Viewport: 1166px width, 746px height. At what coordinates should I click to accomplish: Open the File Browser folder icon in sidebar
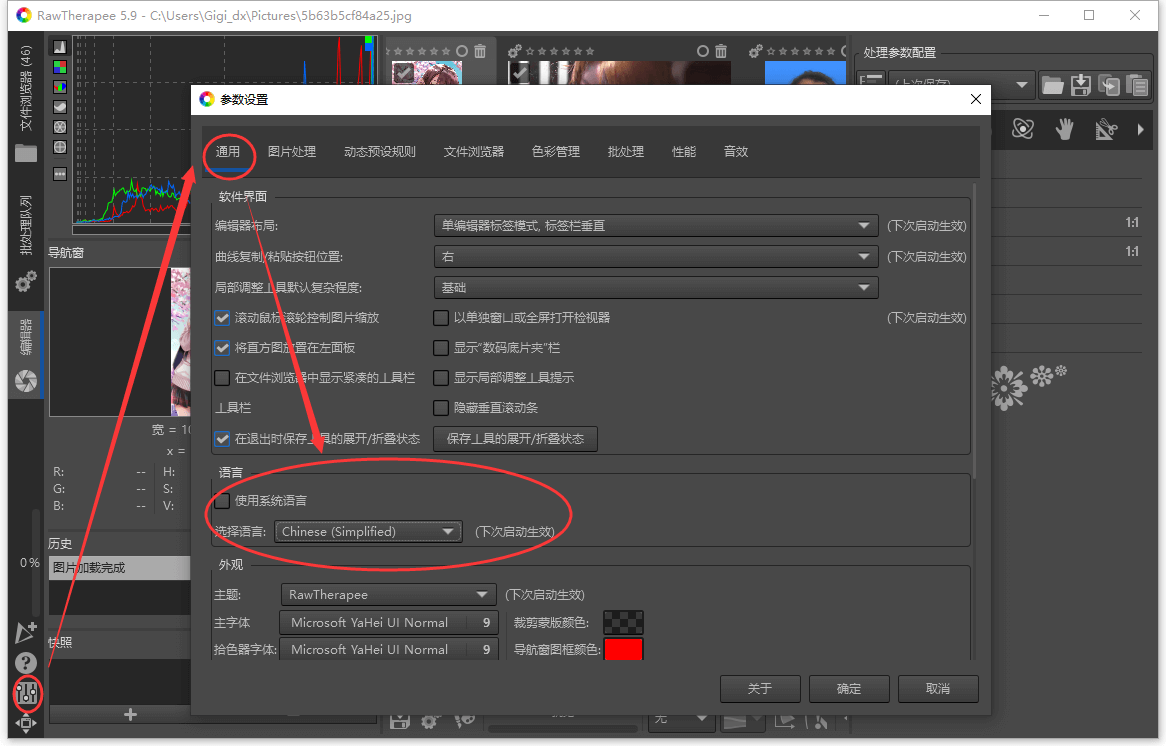tap(26, 153)
